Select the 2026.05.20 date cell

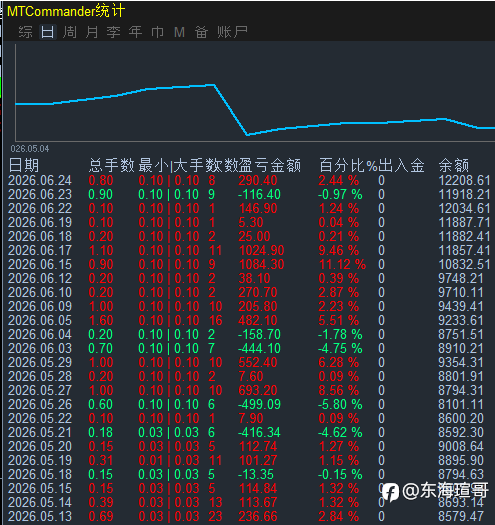(40, 447)
